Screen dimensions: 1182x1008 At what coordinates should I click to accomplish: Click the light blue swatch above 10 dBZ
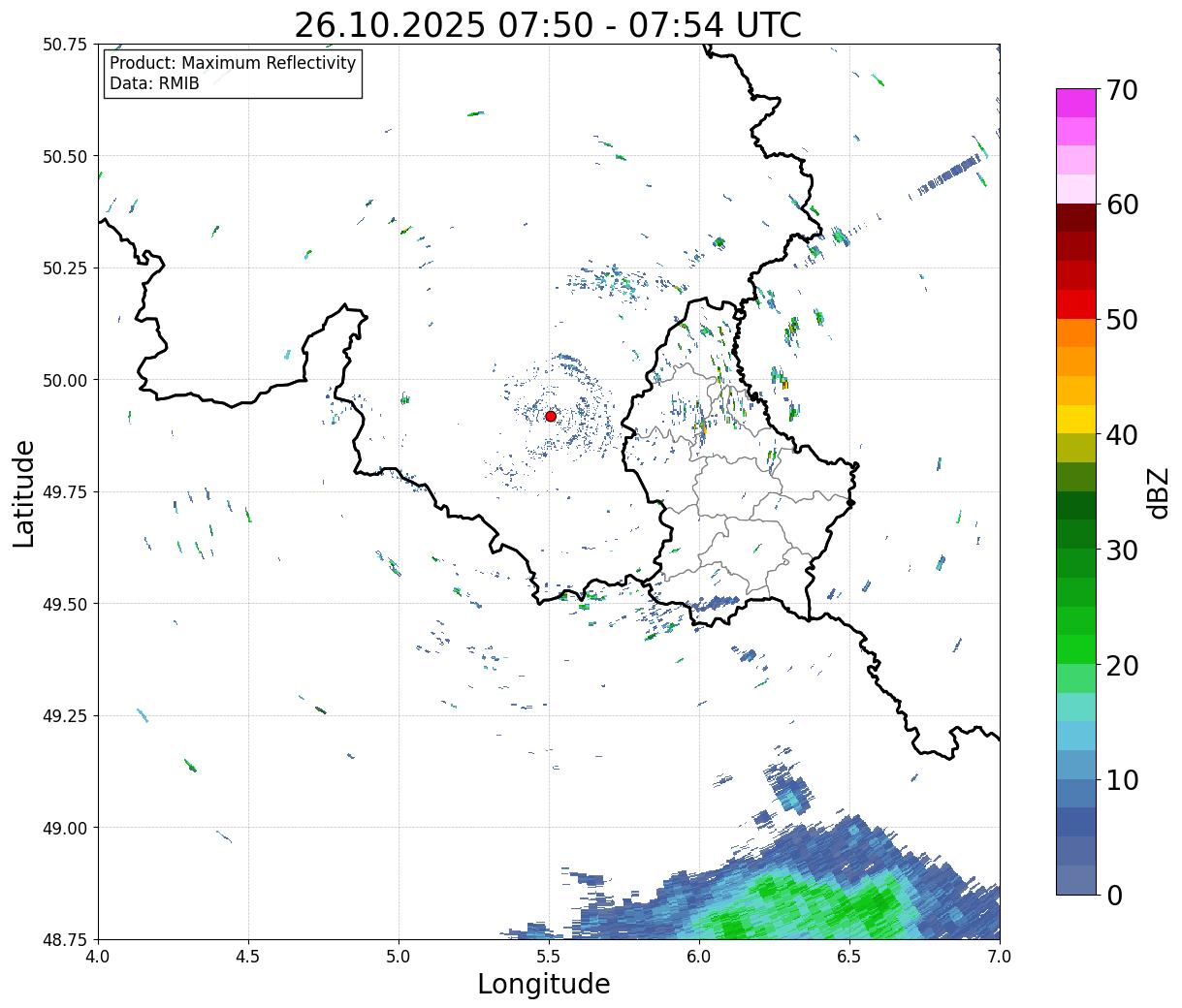point(1076,764)
